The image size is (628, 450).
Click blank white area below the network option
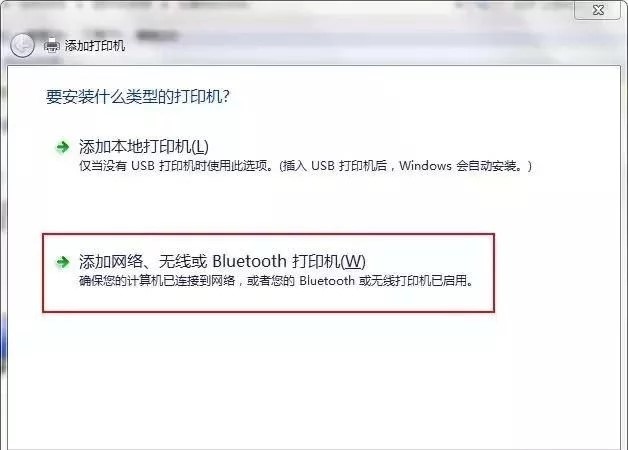coord(312,376)
